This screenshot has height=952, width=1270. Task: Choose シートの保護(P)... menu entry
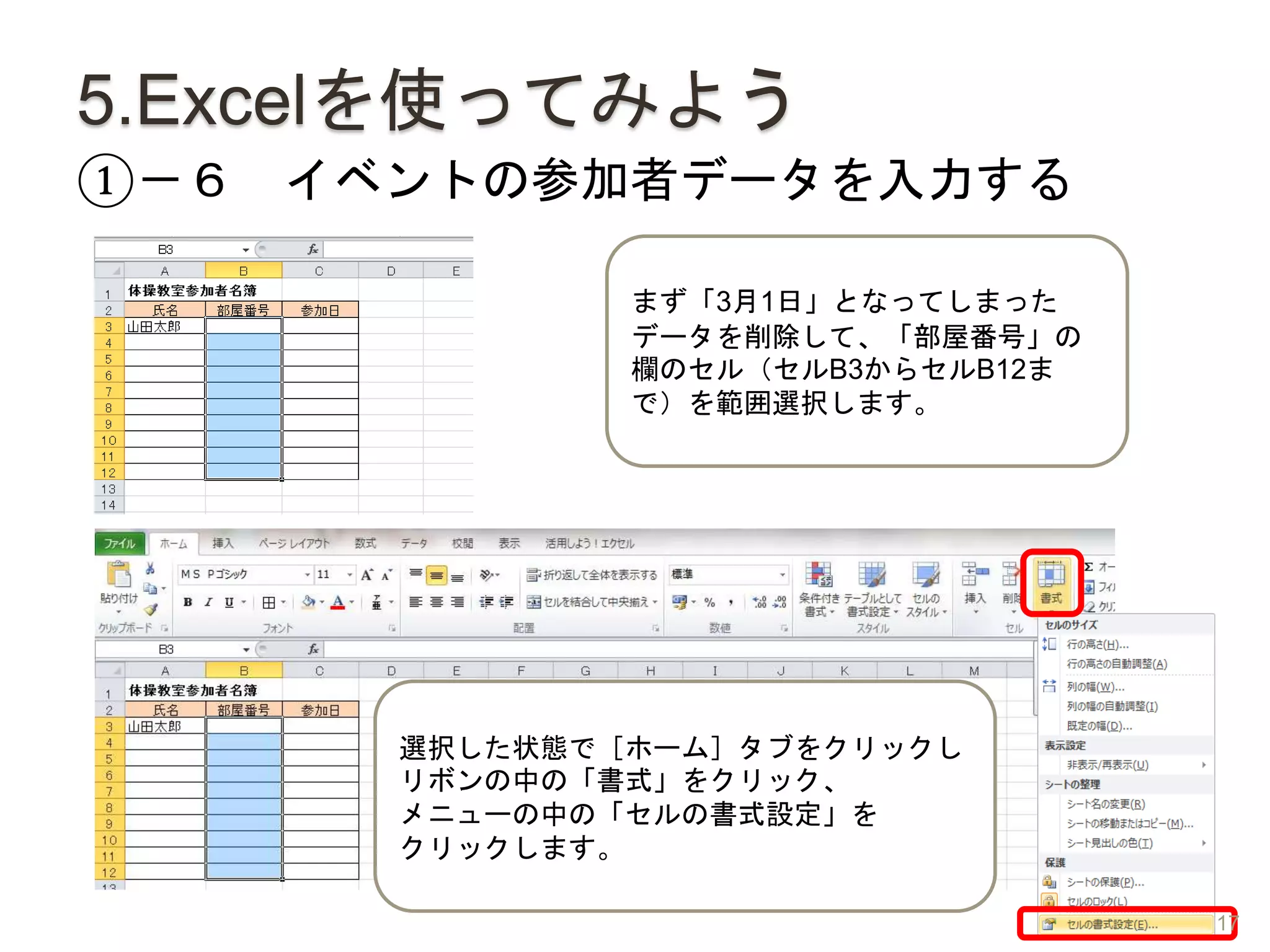click(1126, 882)
